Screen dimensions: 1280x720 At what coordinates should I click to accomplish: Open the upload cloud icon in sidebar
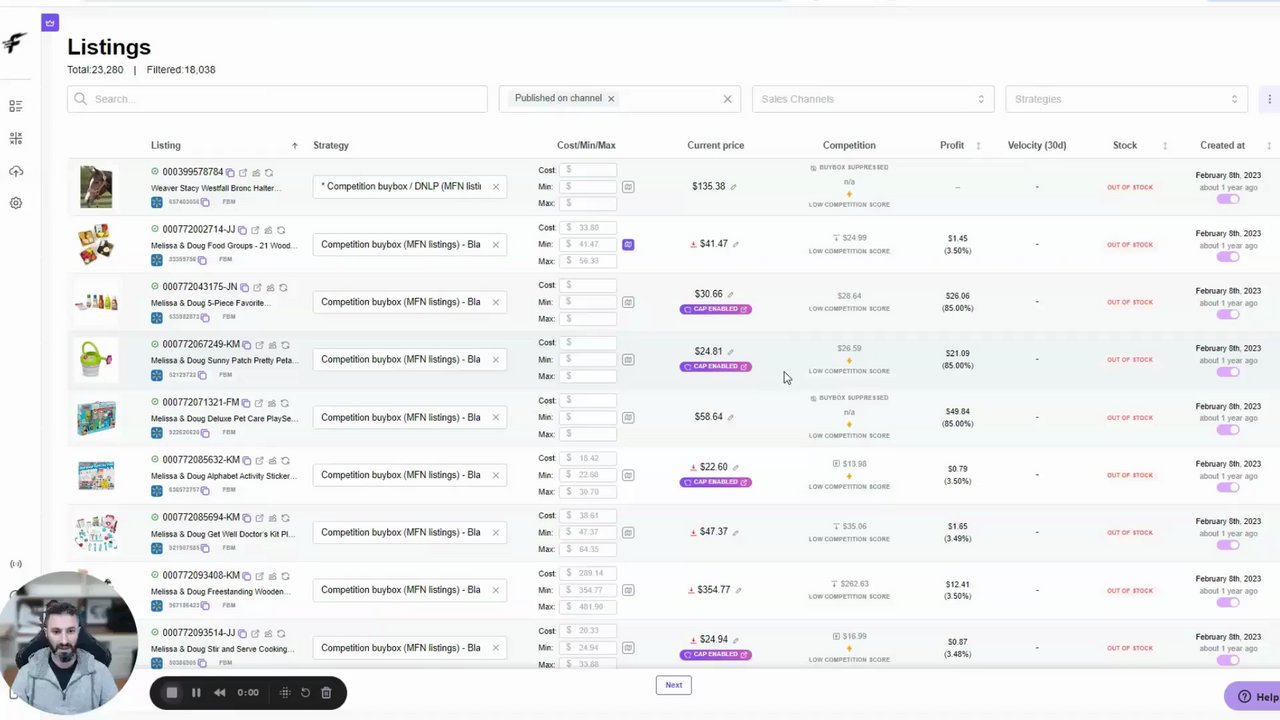point(16,172)
